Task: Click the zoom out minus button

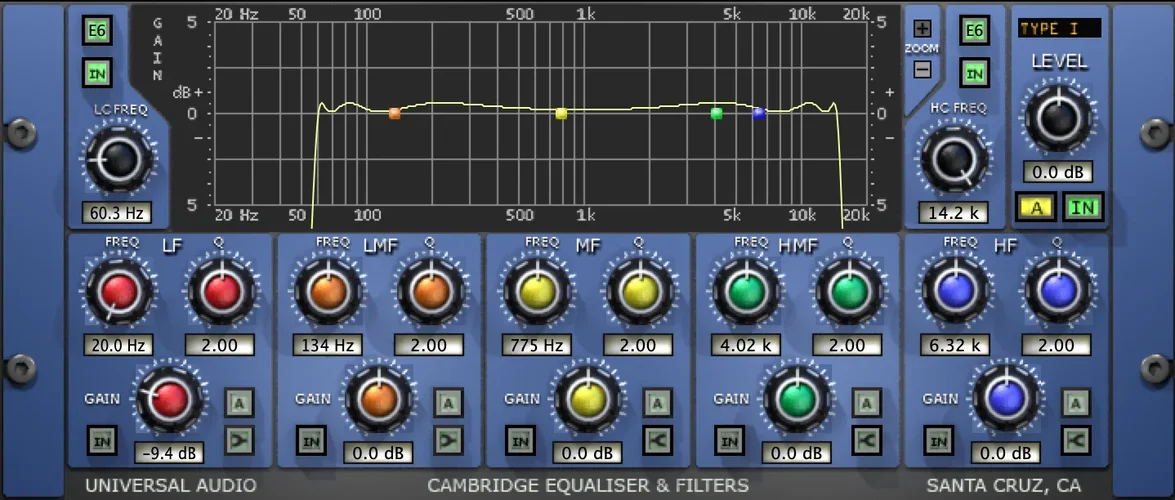Action: pos(922,69)
